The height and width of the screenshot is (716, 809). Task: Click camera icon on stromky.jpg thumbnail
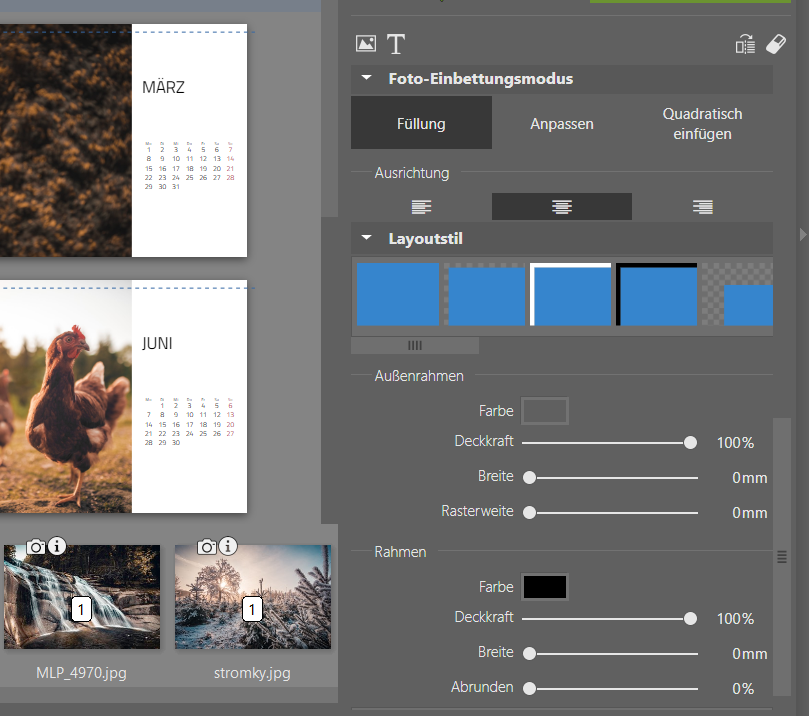pos(207,546)
